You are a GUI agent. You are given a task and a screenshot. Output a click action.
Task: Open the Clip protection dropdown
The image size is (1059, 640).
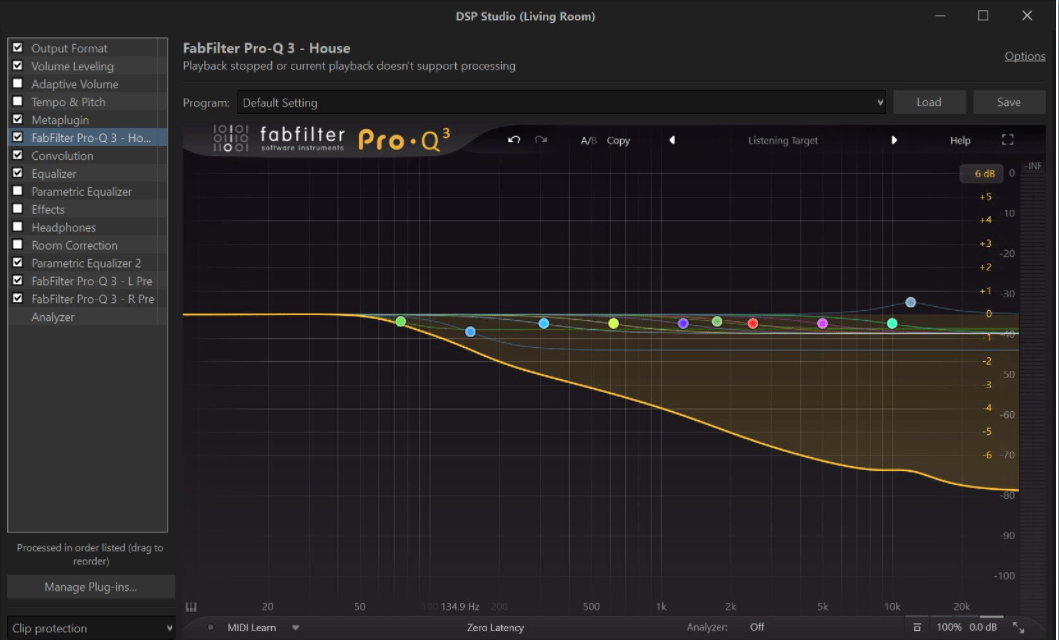pos(91,628)
